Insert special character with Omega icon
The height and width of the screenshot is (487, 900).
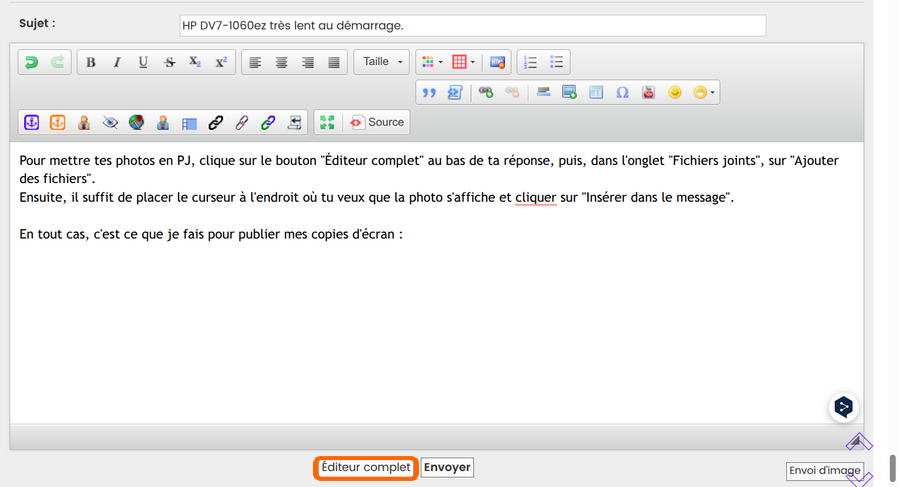(x=622, y=93)
